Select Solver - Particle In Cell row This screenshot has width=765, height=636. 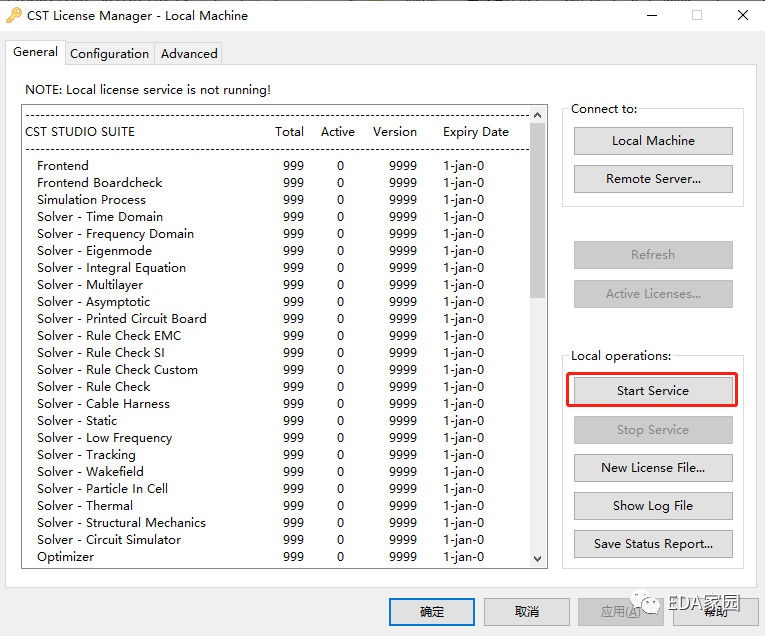(x=260, y=489)
